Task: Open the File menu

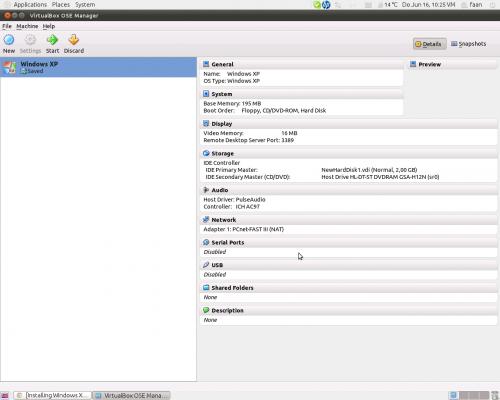Action: click(7, 26)
